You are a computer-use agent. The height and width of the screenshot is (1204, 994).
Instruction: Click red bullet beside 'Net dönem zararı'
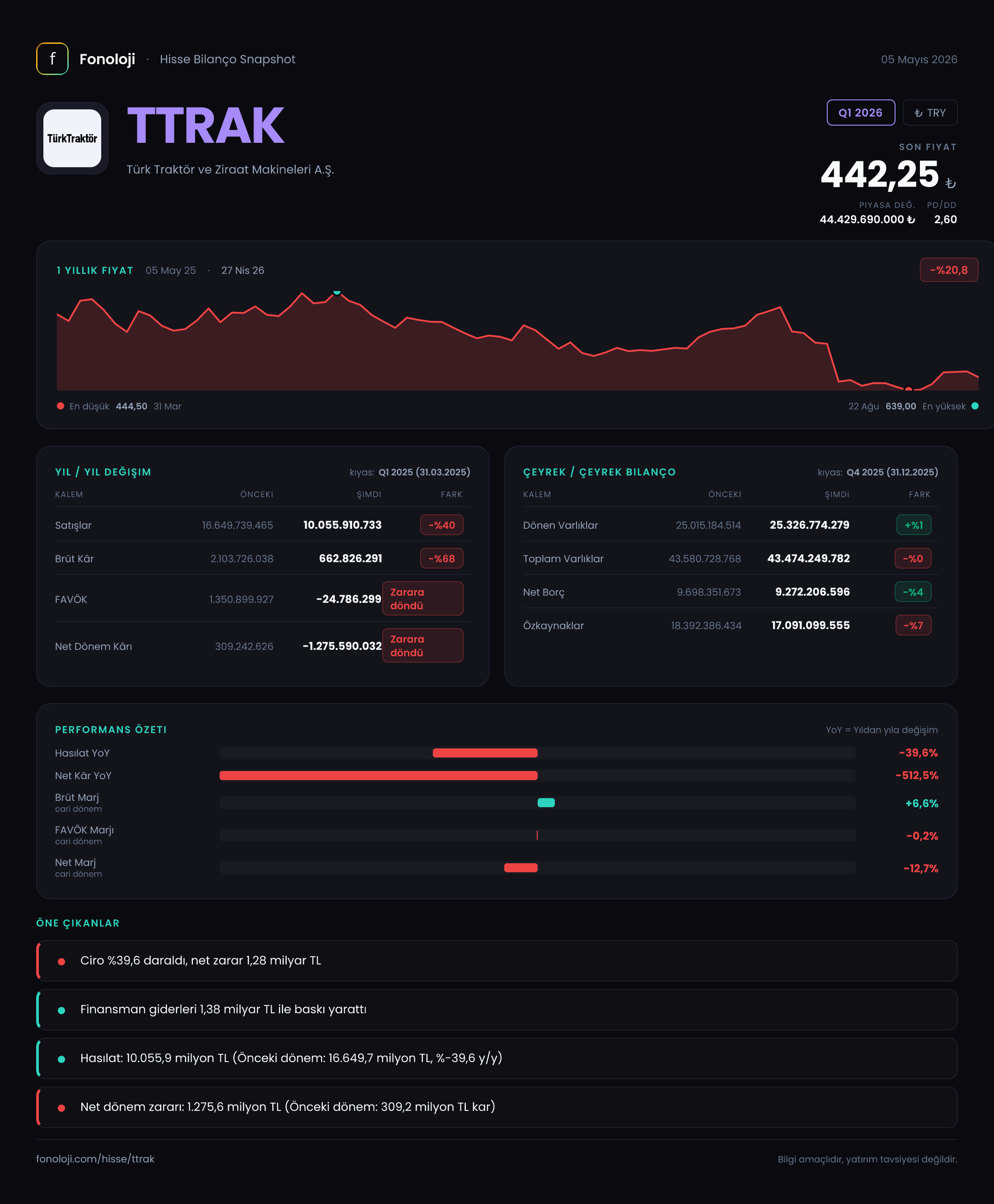tap(61, 1108)
